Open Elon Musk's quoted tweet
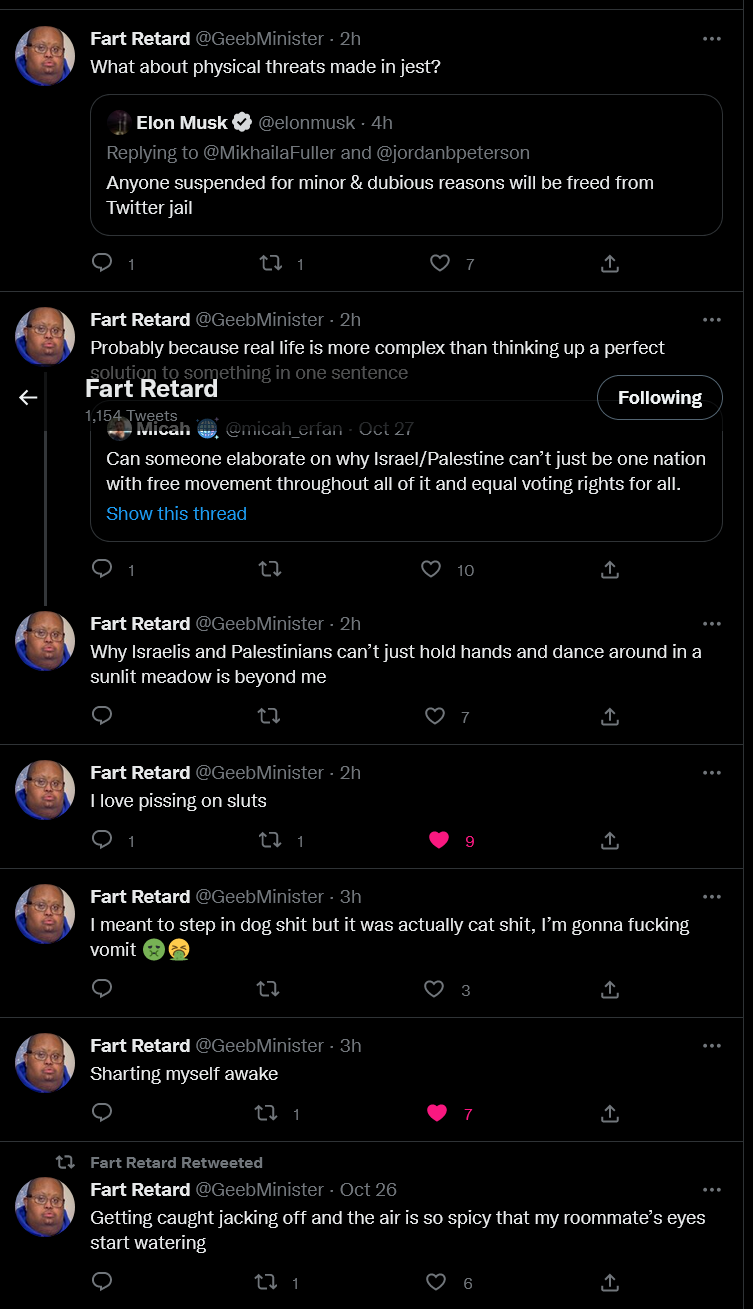 [406, 165]
